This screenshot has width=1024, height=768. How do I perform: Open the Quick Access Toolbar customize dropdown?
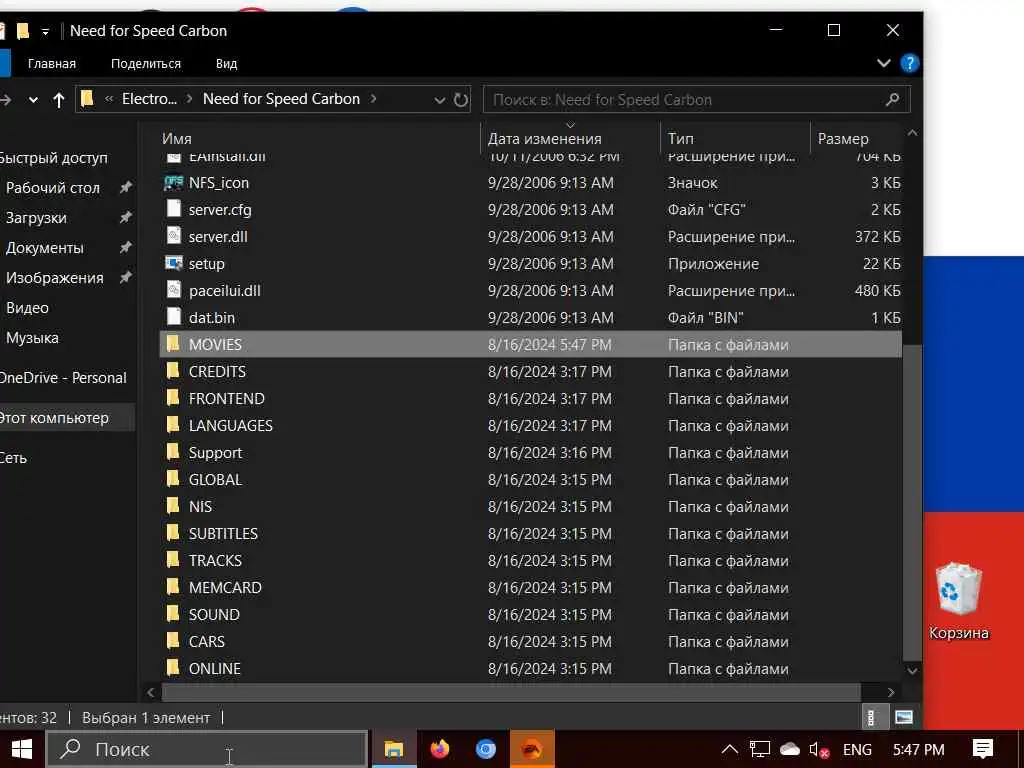click(x=45, y=31)
